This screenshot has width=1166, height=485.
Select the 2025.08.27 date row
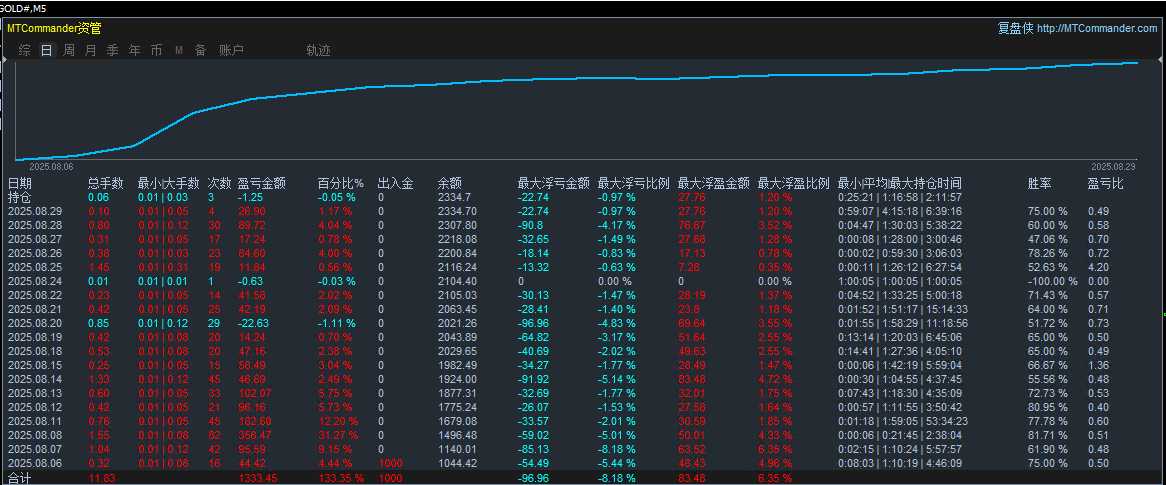tap(34, 240)
